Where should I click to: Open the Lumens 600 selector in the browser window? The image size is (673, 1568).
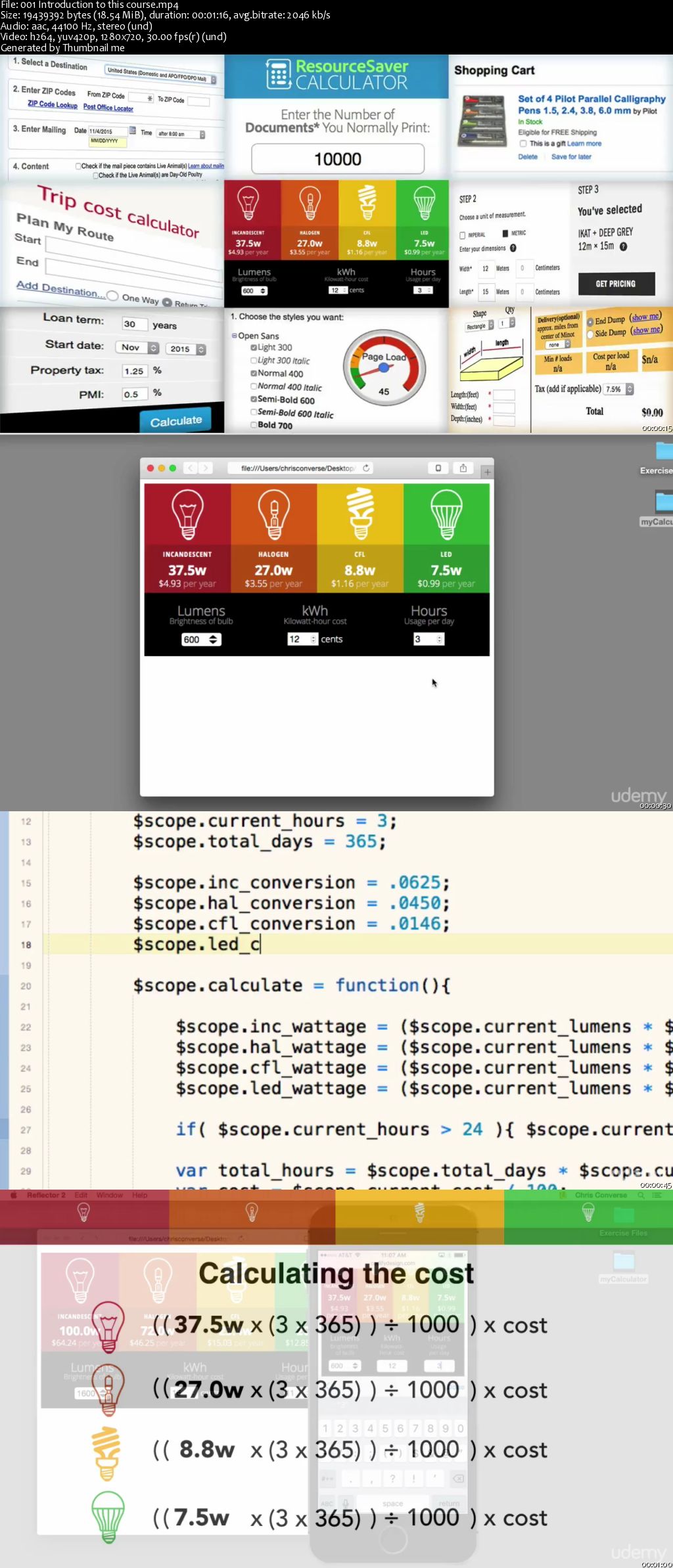(x=201, y=639)
